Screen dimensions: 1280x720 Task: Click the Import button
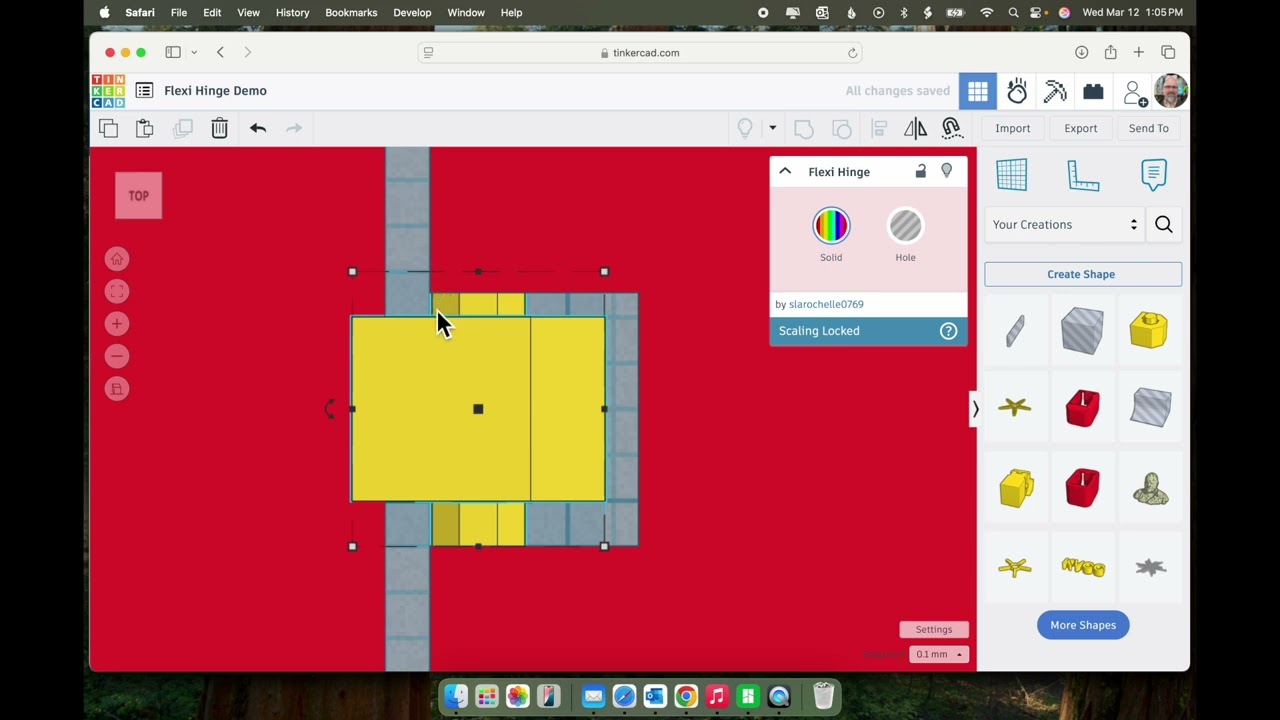(1012, 128)
